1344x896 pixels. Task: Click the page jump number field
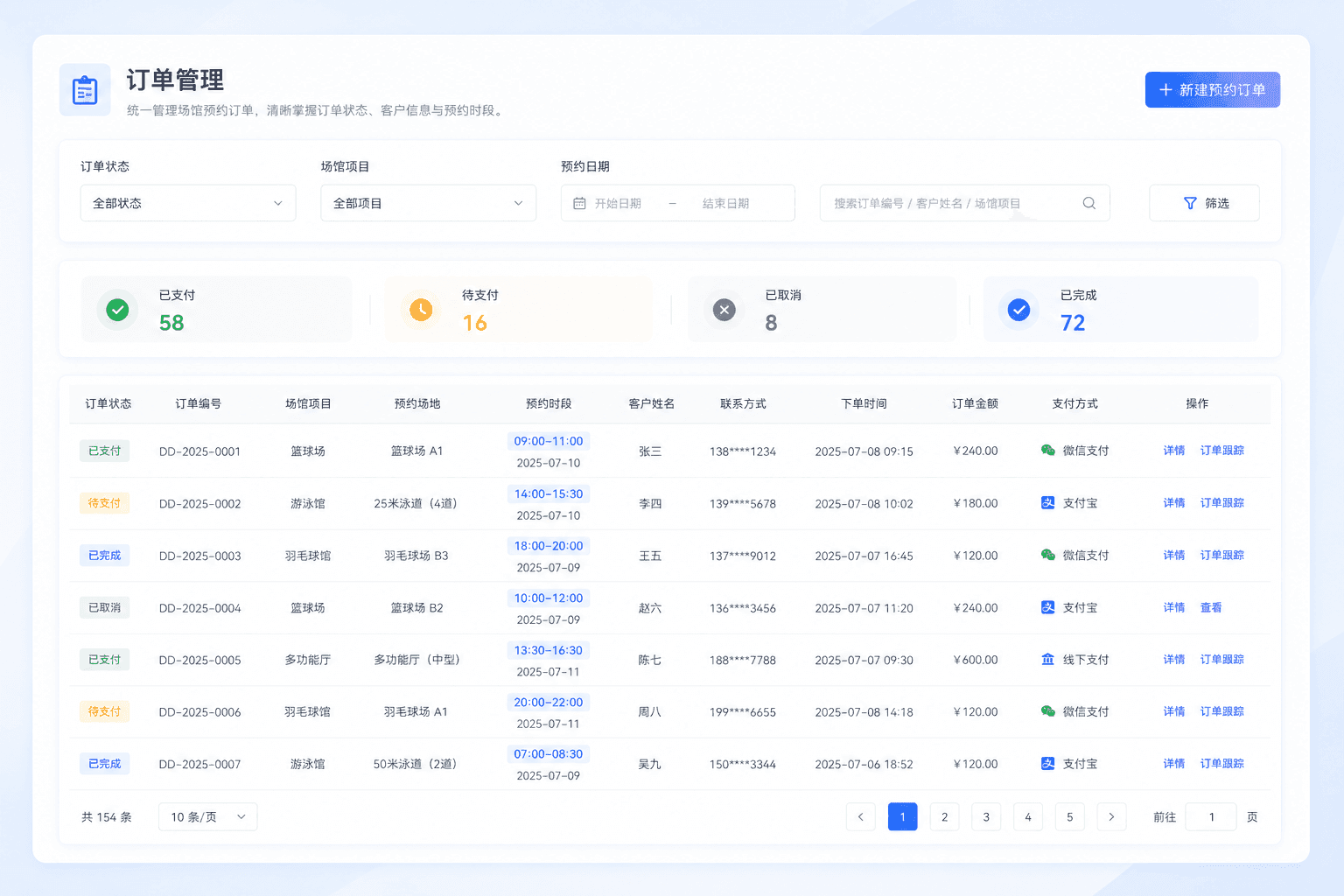1211,816
